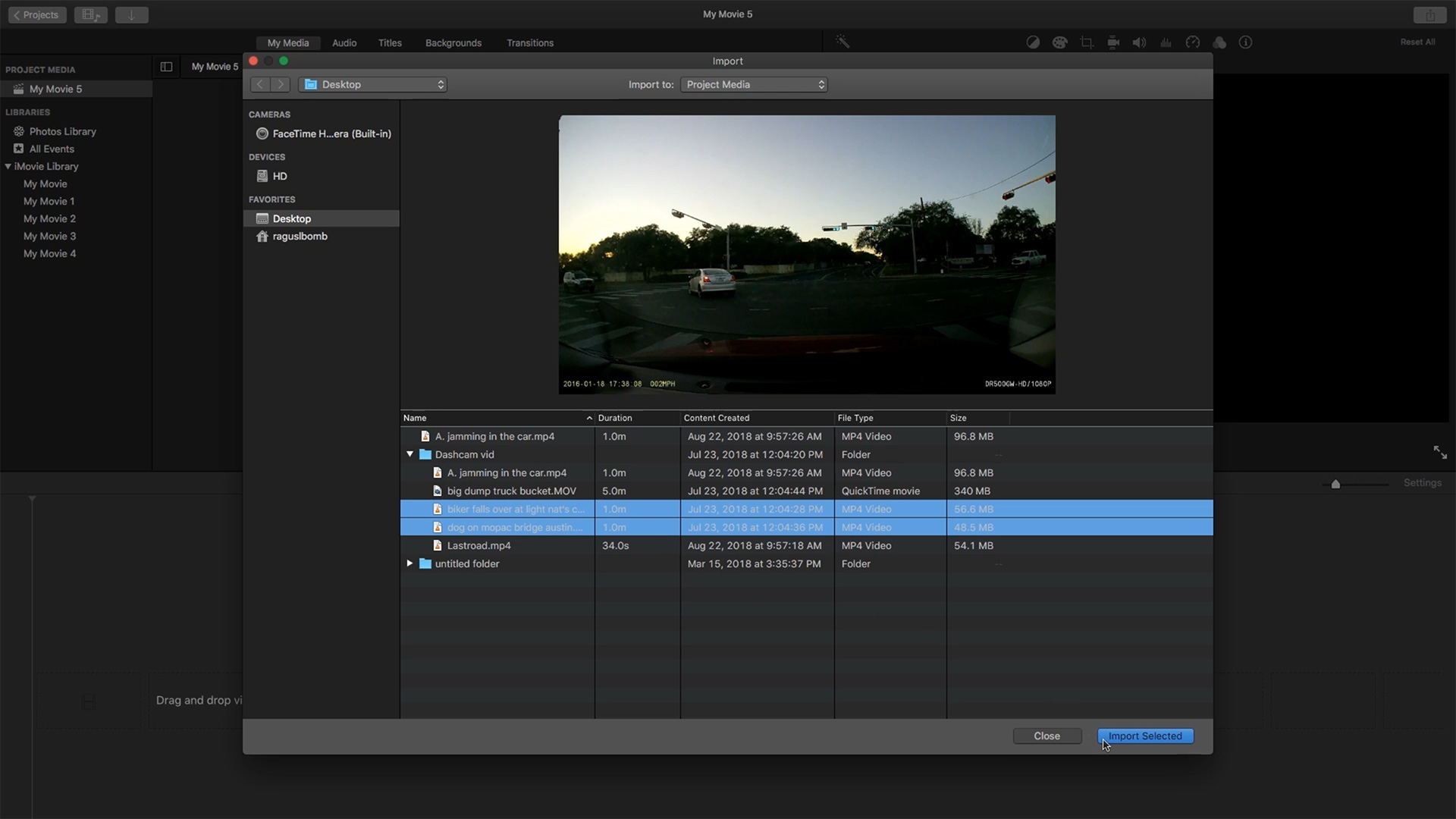Viewport: 1456px width, 819px height.
Task: Click the magic wand auto-enhance icon
Action: pyautogui.click(x=843, y=42)
